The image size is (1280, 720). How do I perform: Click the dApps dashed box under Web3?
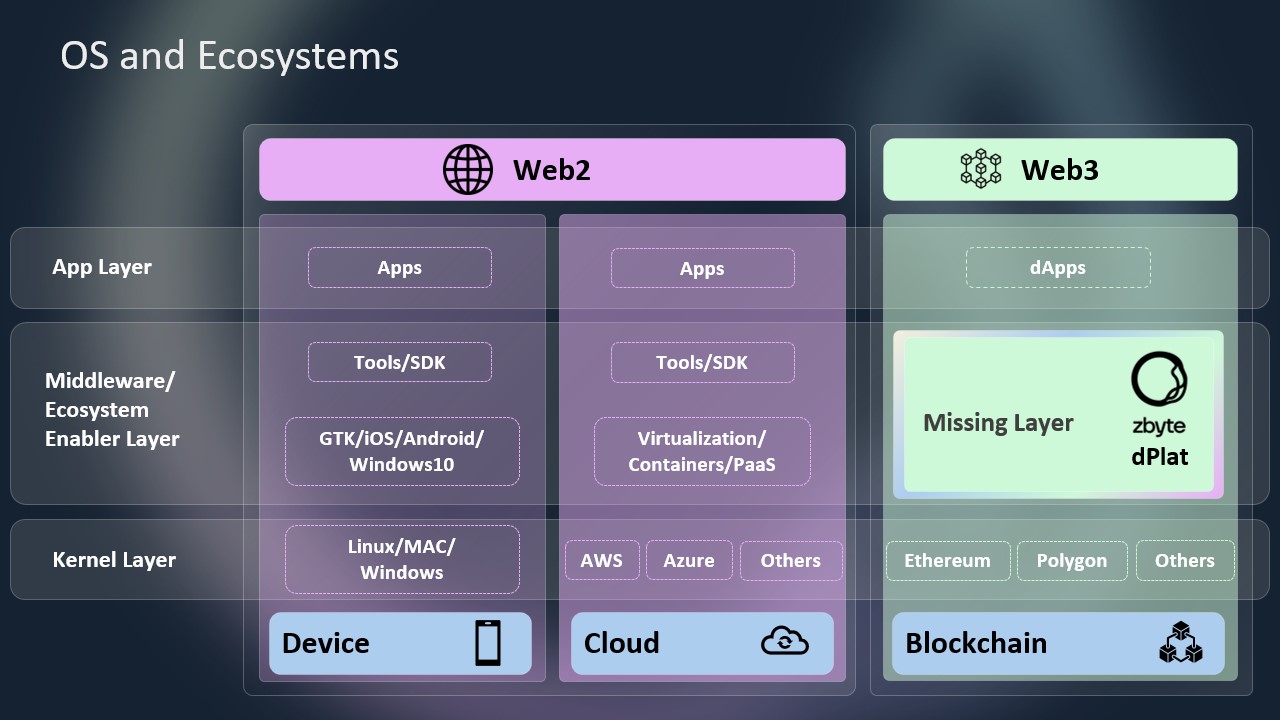1057,267
